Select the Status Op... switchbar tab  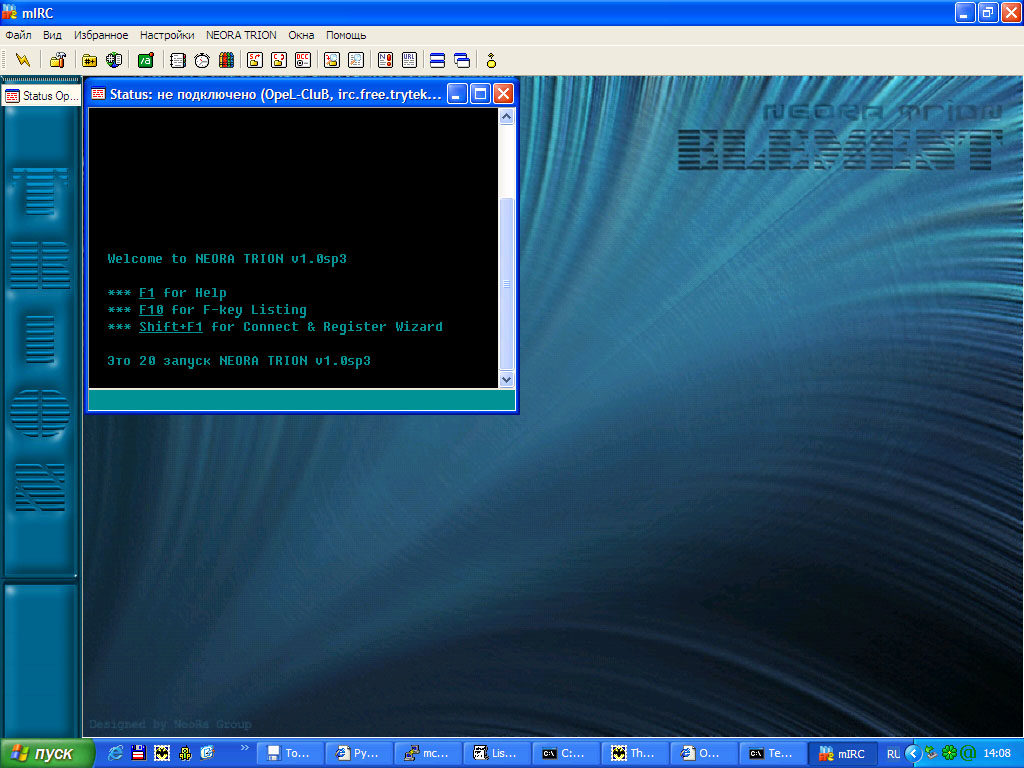[41, 96]
